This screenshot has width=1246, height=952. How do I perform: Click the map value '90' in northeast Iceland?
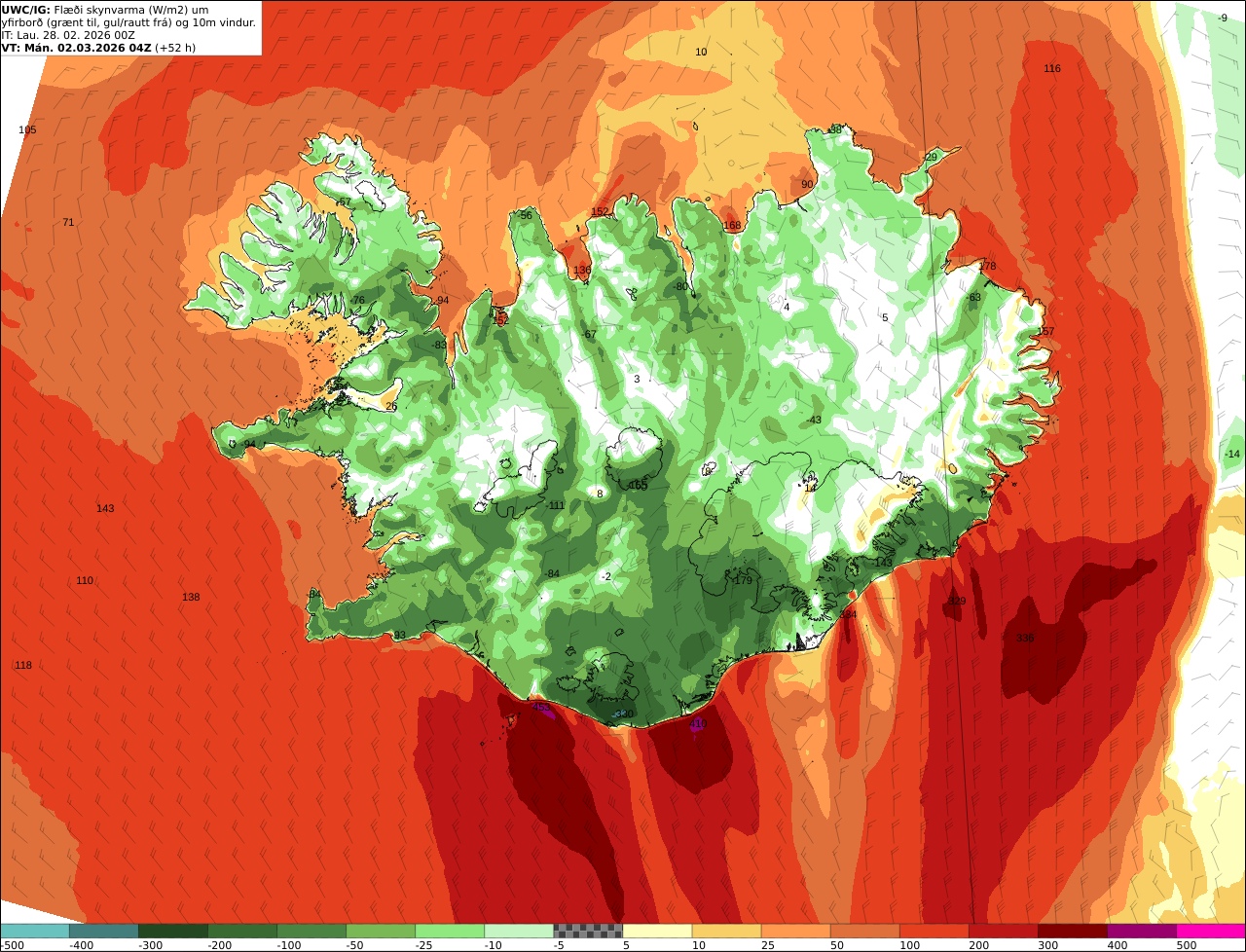tap(807, 185)
